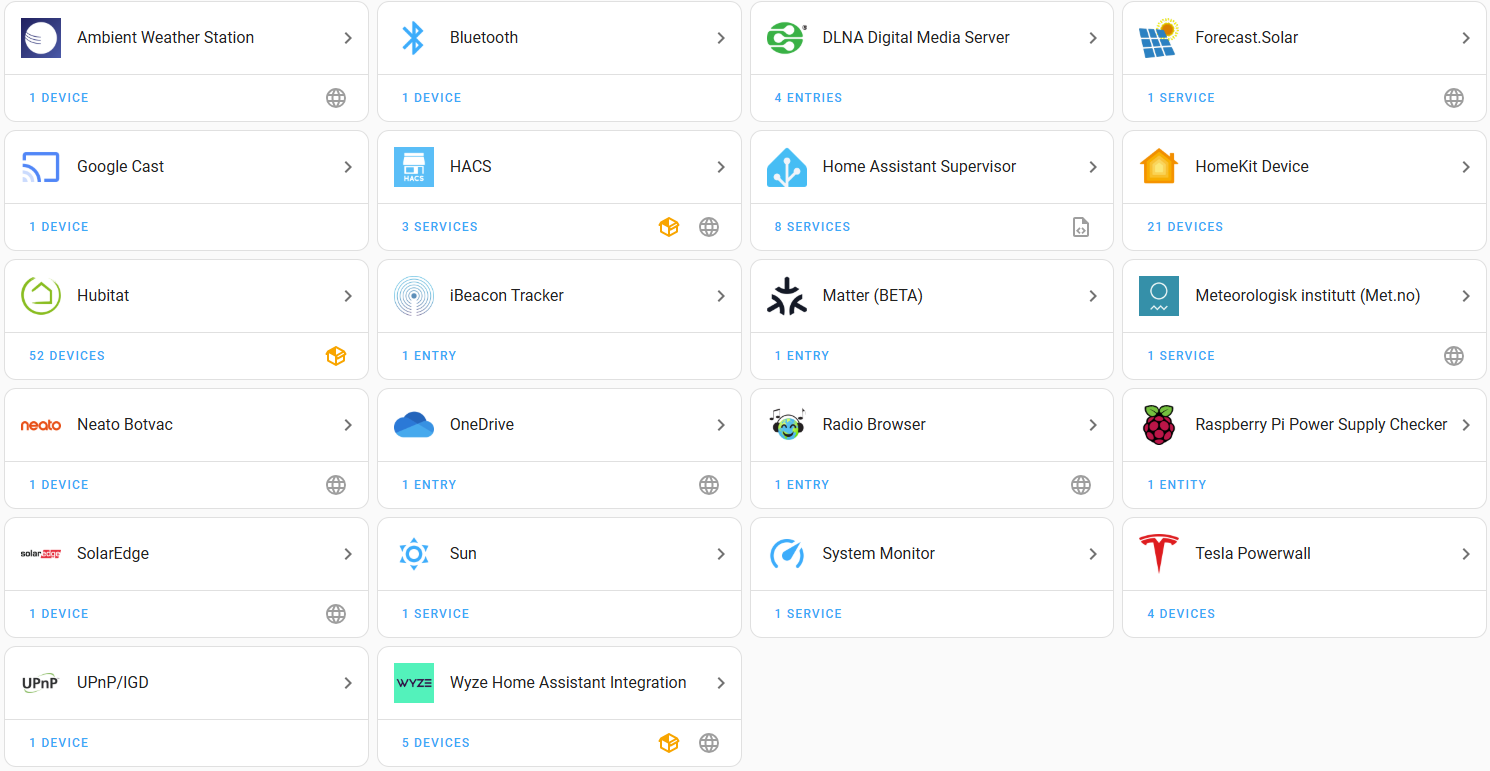1490x771 pixels.
Task: Click the orange box icon on Wyze card
Action: point(669,743)
